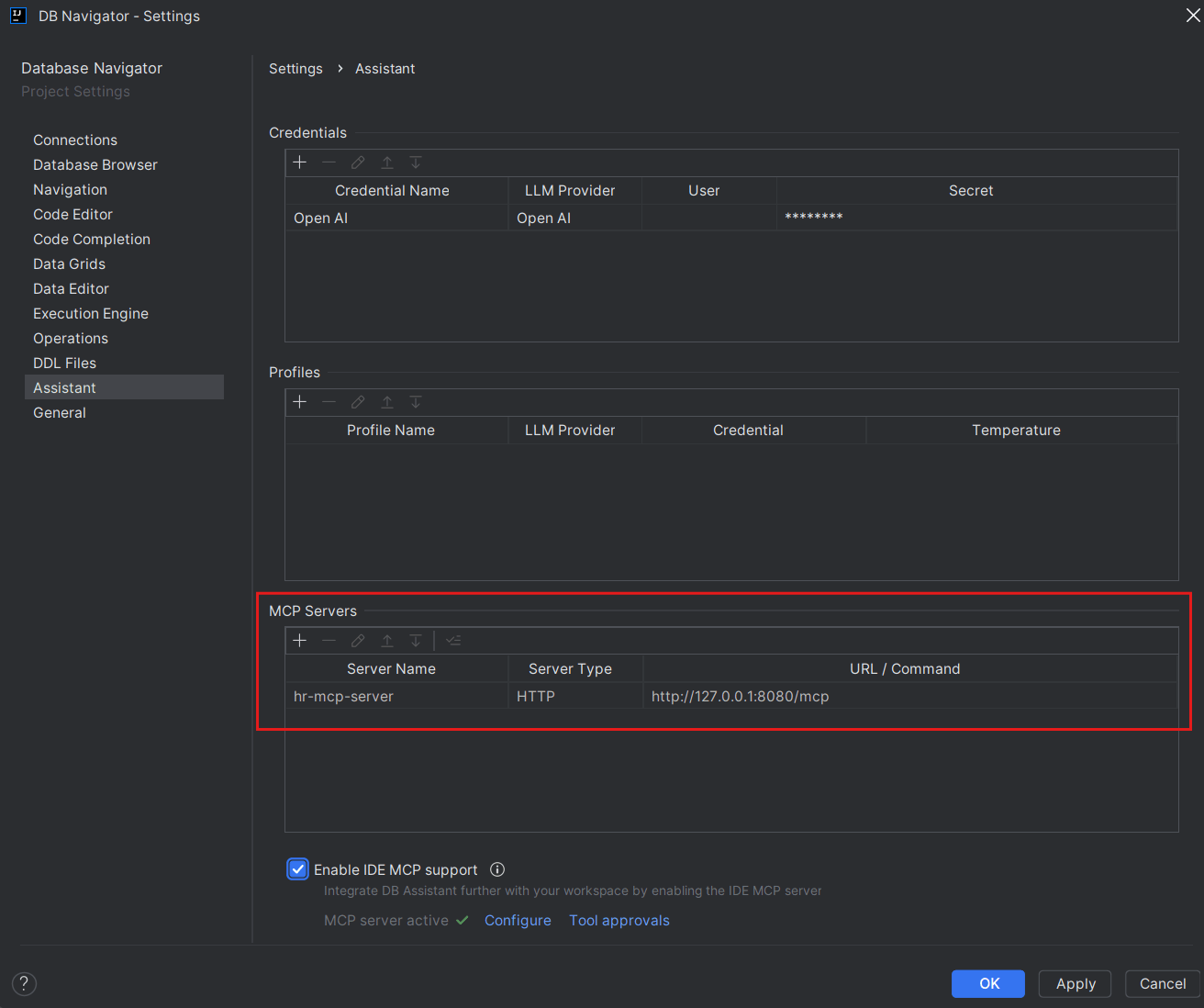Image resolution: width=1204 pixels, height=1008 pixels.
Task: Click the HTTP server type cell
Action: (x=575, y=697)
